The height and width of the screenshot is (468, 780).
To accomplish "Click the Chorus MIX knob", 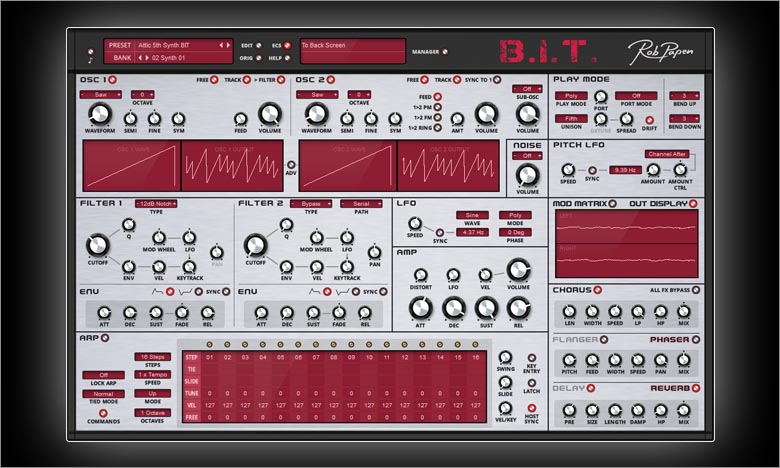I will 683,312.
